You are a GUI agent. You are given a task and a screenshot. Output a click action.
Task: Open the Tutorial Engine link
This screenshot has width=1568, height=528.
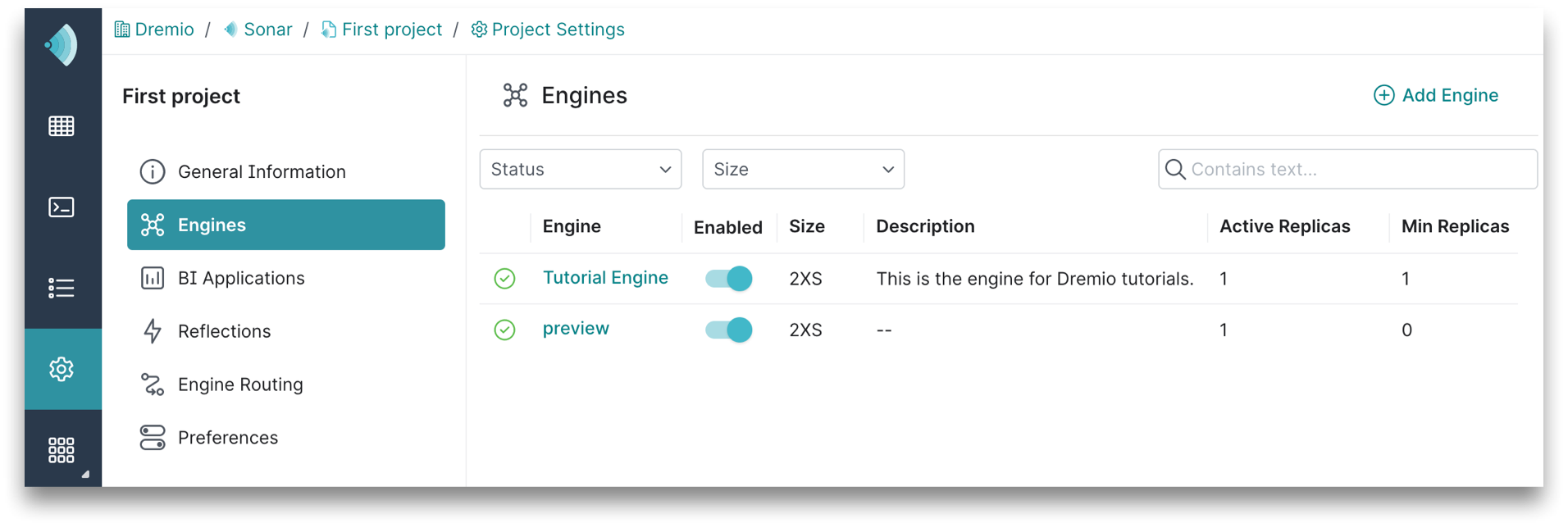[x=605, y=278]
